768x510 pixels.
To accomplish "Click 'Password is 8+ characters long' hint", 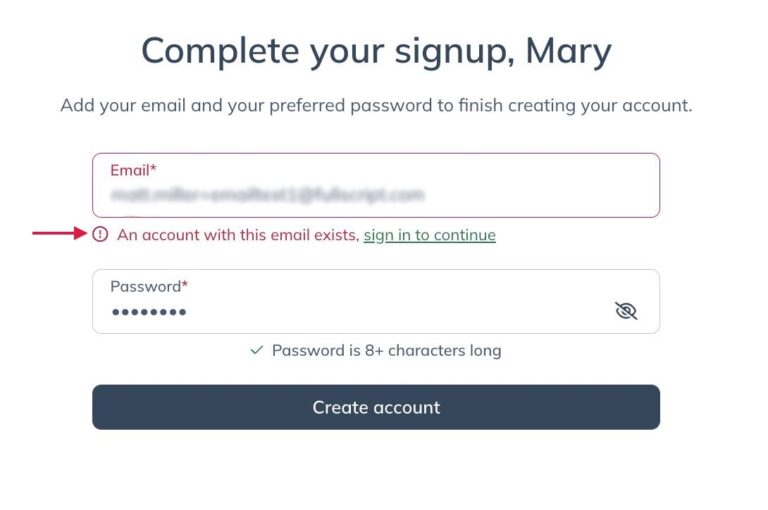I will click(386, 350).
